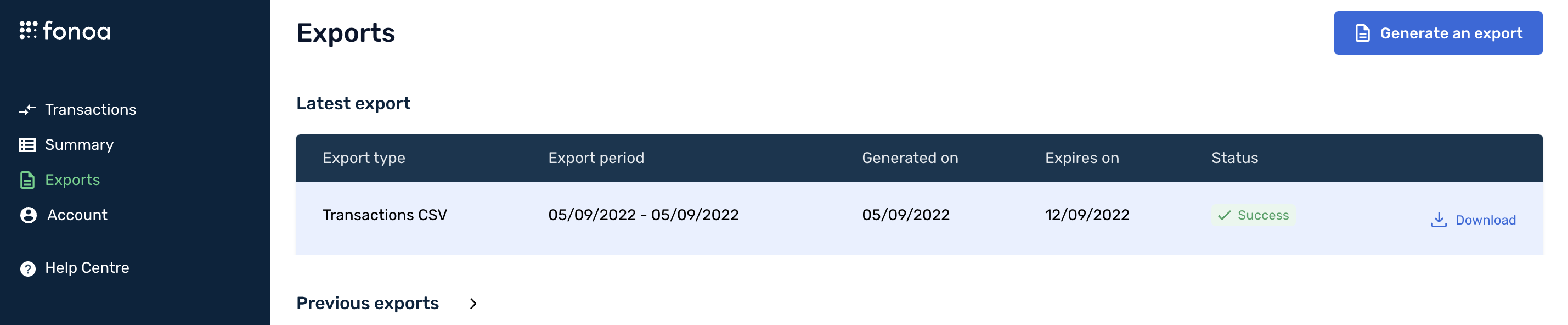The width and height of the screenshot is (1568, 325).
Task: Click the Previous exports heading
Action: pos(367,304)
